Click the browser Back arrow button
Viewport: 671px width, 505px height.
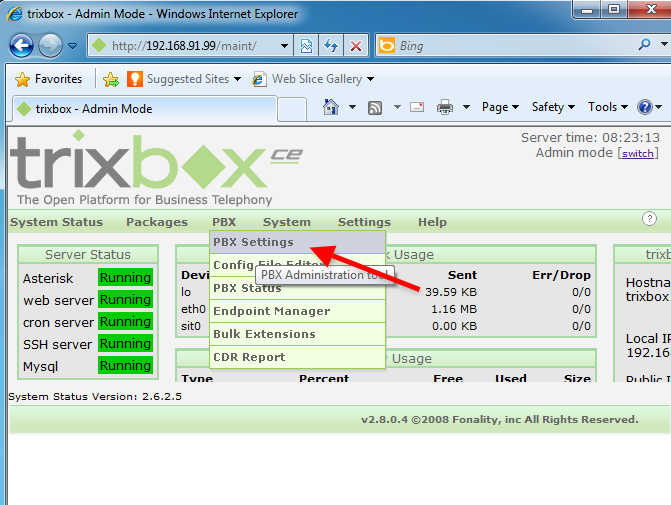(21, 45)
